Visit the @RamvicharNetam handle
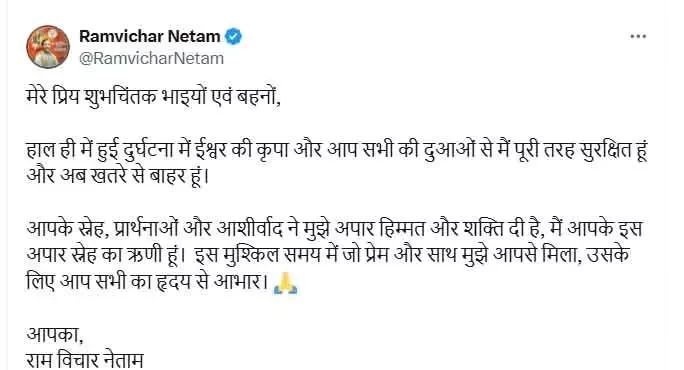This screenshot has height=370, width=684. pos(151,58)
